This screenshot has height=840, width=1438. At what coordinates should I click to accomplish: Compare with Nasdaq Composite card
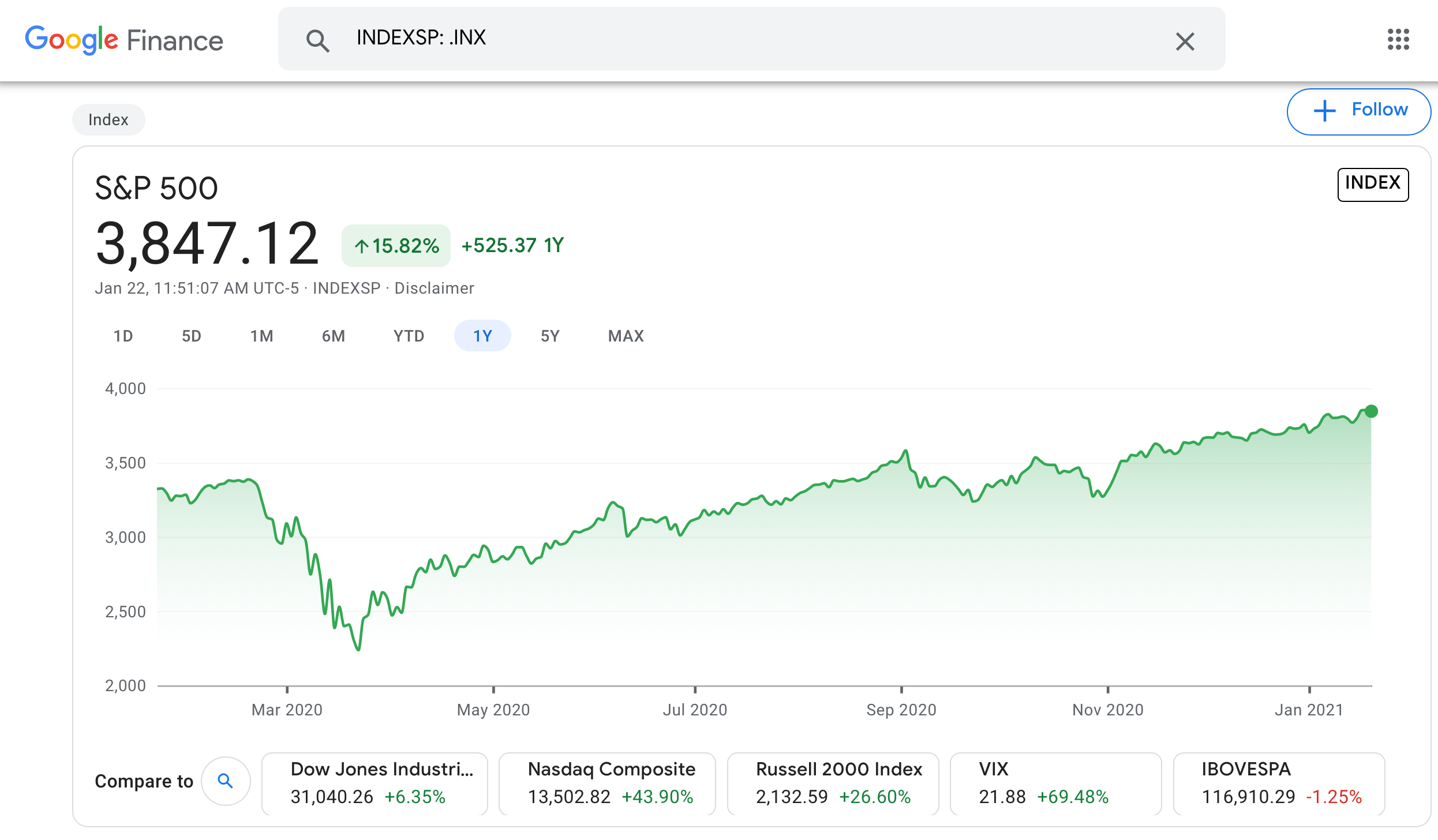(607, 783)
